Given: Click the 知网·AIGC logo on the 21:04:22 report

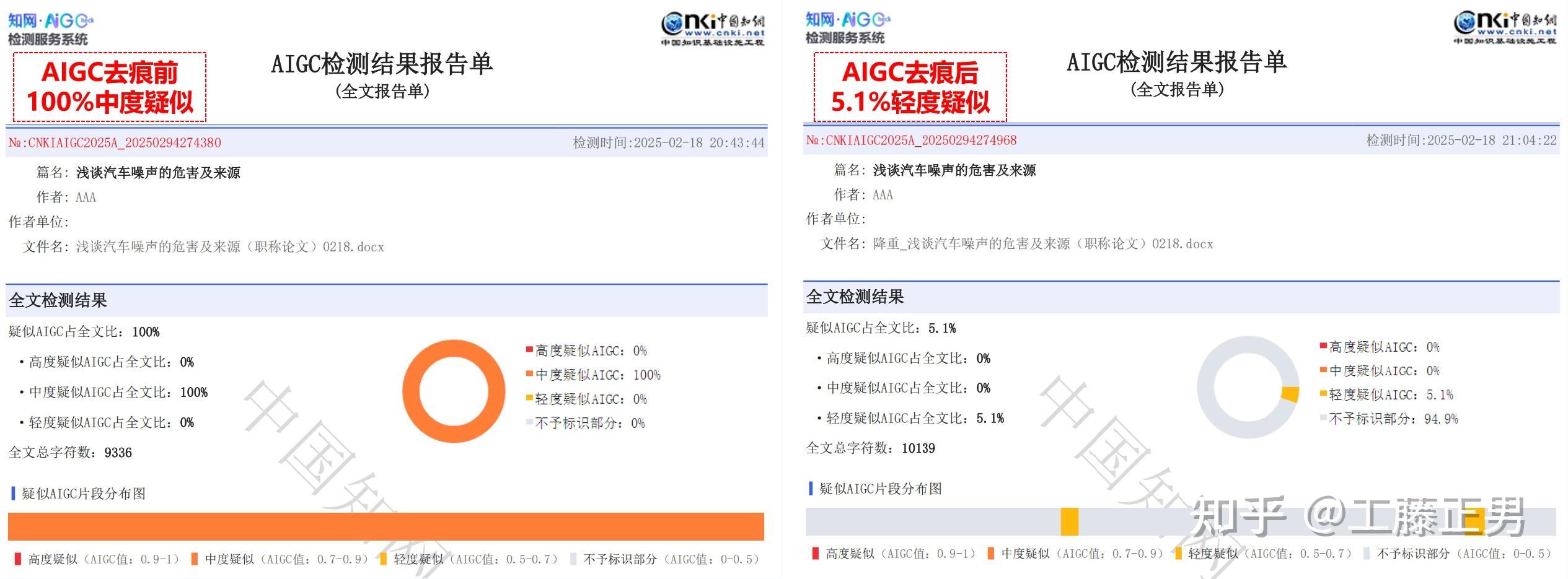Looking at the screenshot, I should 848,28.
